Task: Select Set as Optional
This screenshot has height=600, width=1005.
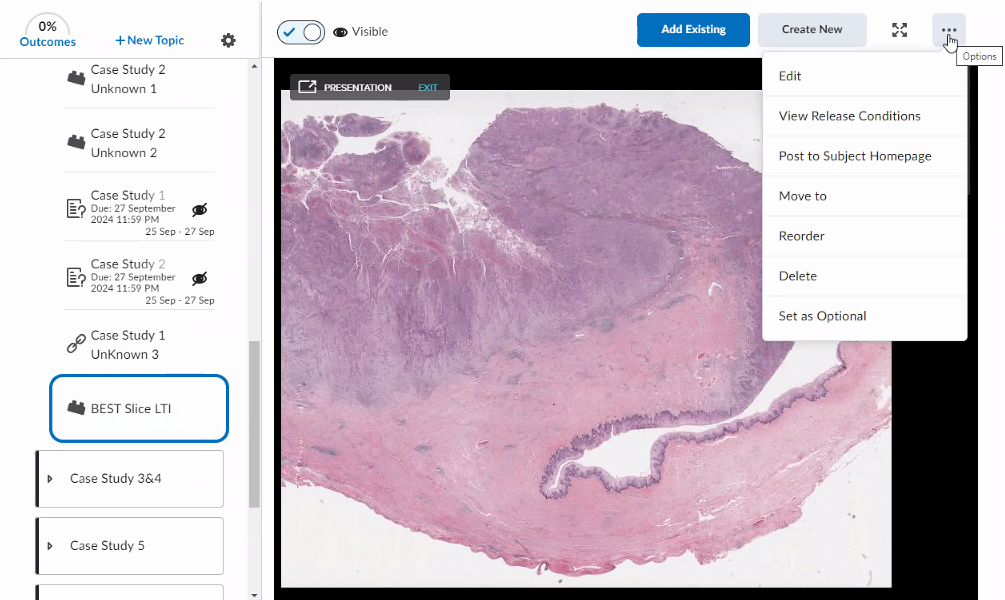Action: [x=864, y=316]
